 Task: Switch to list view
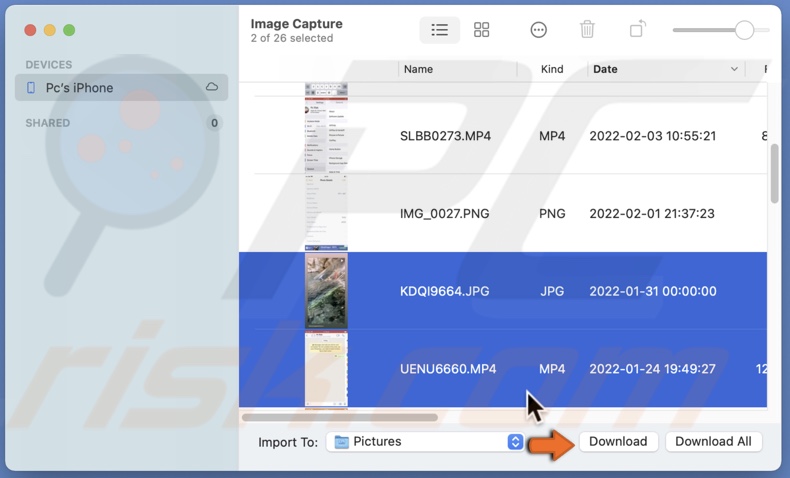439,30
